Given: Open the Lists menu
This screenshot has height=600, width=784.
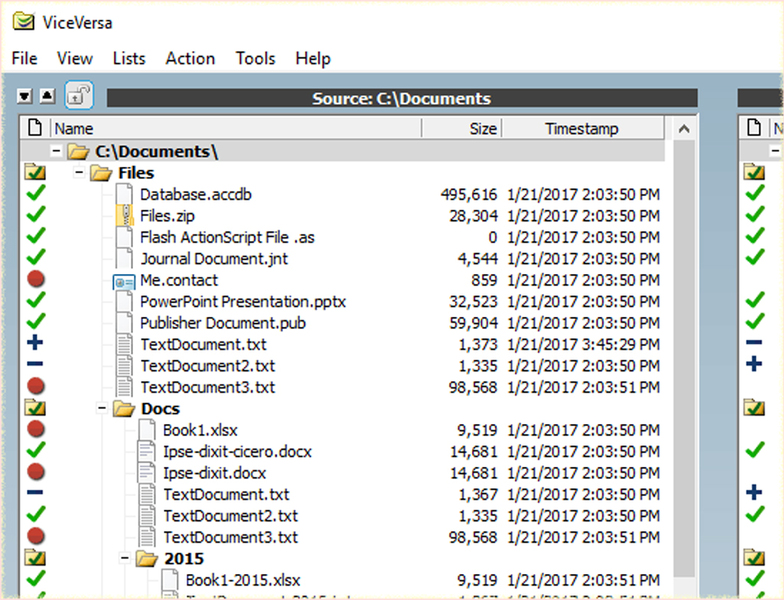Looking at the screenshot, I should pos(129,58).
